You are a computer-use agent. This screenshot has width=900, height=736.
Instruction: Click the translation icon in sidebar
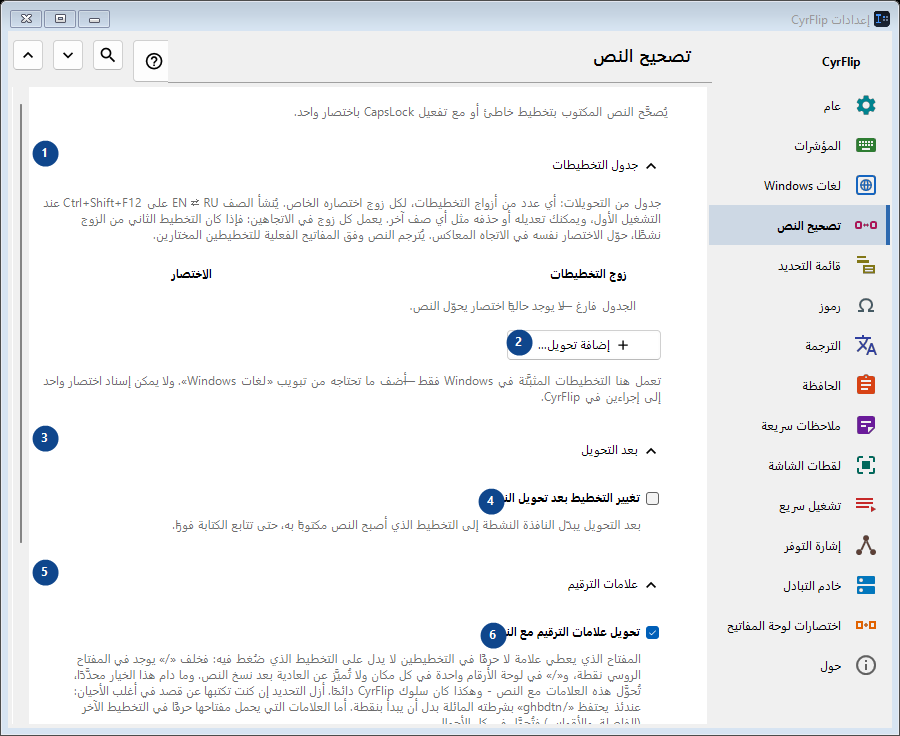pyautogui.click(x=866, y=345)
